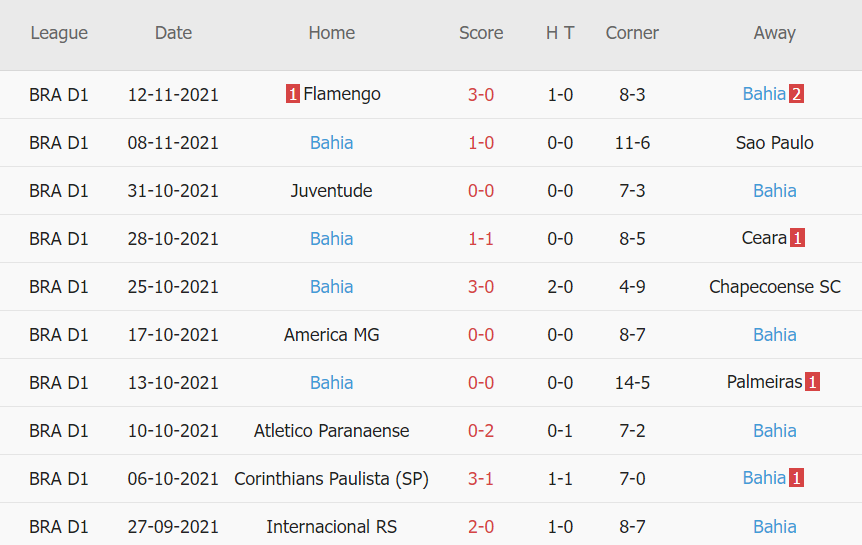Click the 3-0 score of Flamengo match
Viewport: 862px width, 545px height.
click(481, 94)
